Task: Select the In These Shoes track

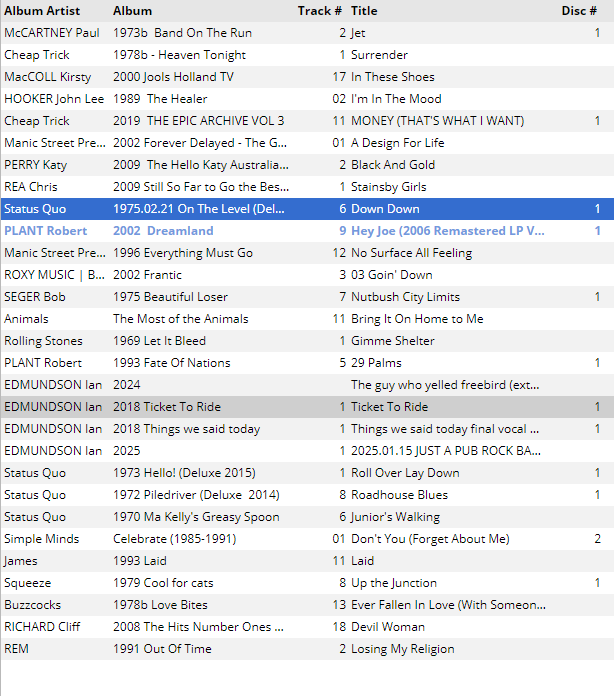Action: click(x=392, y=77)
